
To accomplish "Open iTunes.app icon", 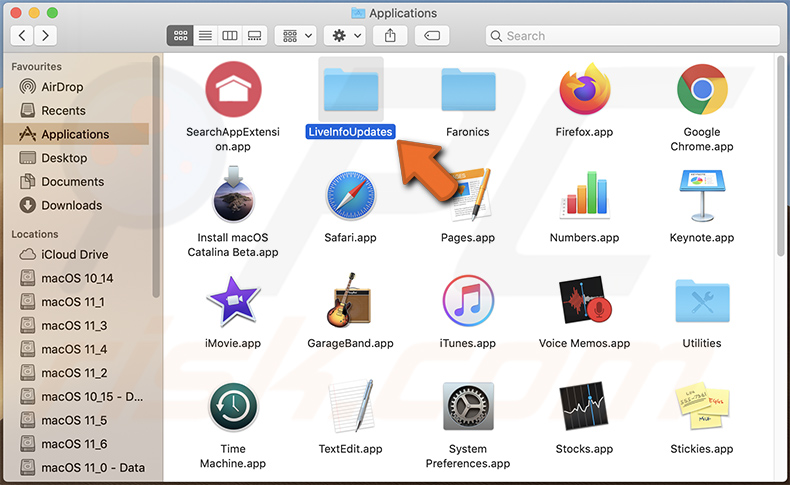I will click(x=468, y=301).
